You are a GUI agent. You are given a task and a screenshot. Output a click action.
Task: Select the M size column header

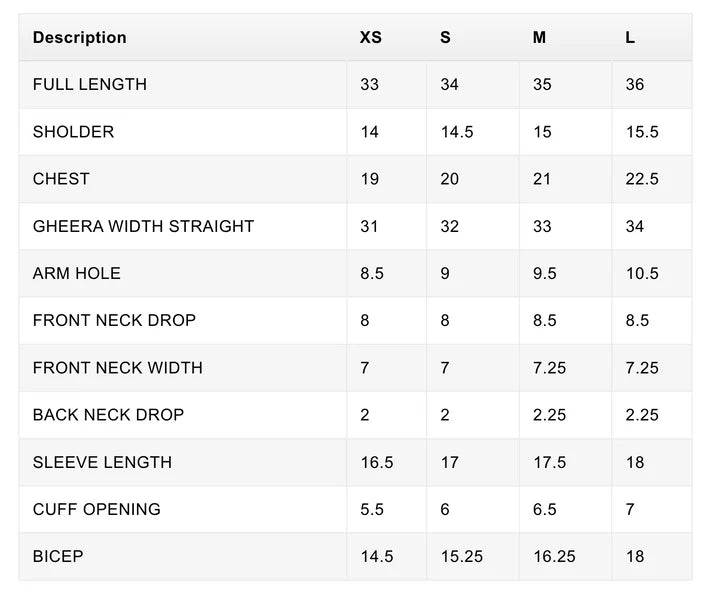click(x=539, y=37)
